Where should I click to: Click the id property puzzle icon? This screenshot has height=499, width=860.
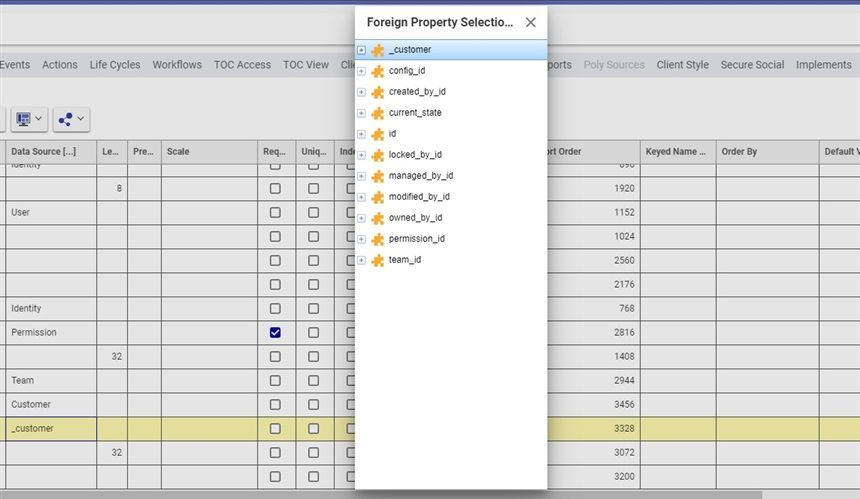click(377, 134)
